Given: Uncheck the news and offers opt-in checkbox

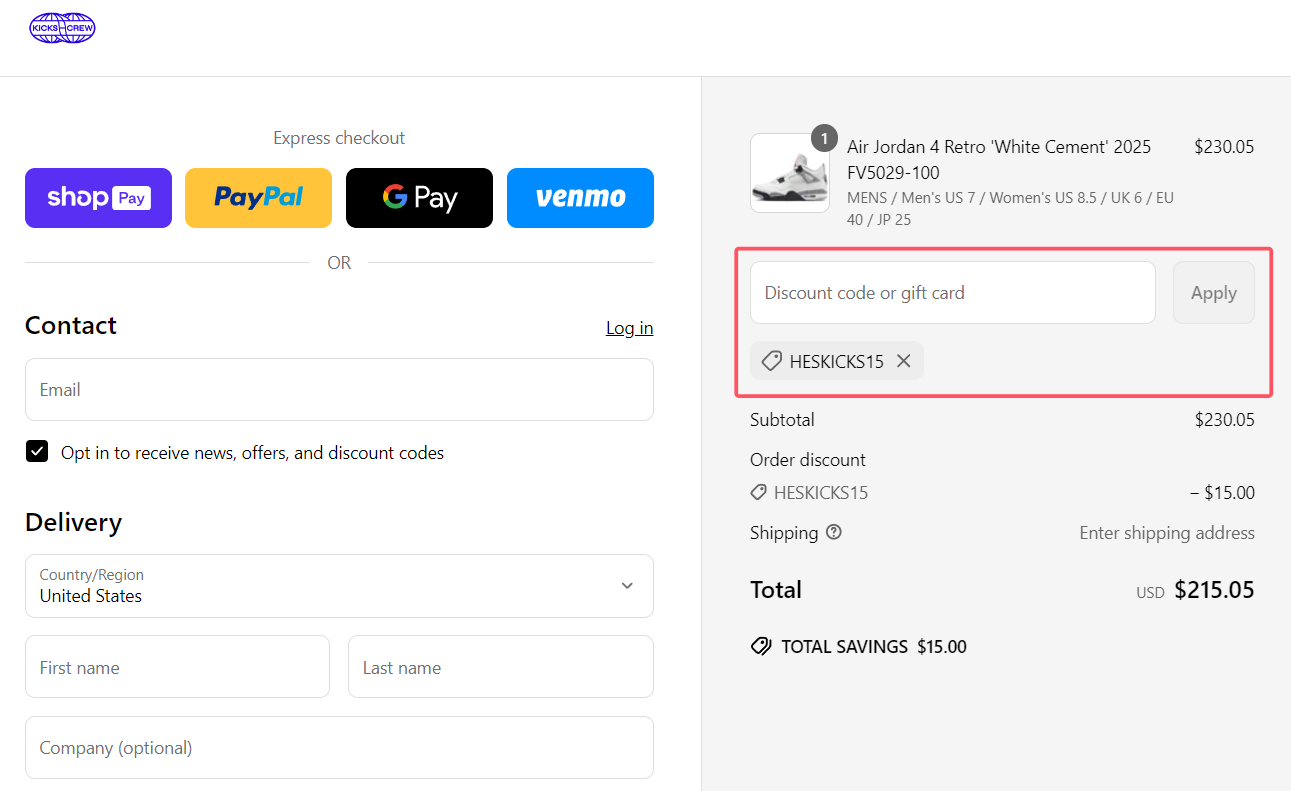Looking at the screenshot, I should (x=37, y=452).
